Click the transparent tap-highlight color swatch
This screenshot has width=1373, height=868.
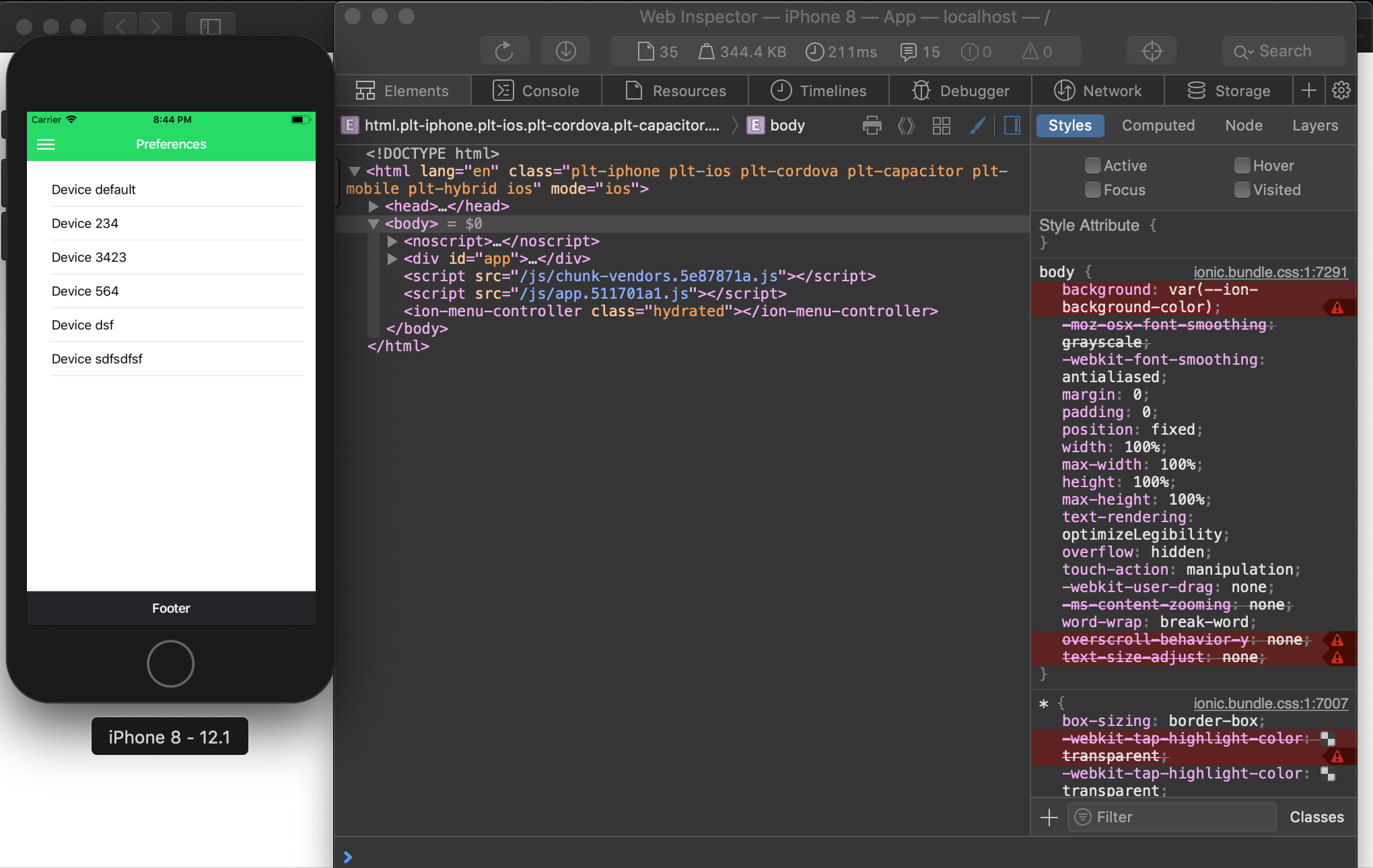pyautogui.click(x=1327, y=774)
